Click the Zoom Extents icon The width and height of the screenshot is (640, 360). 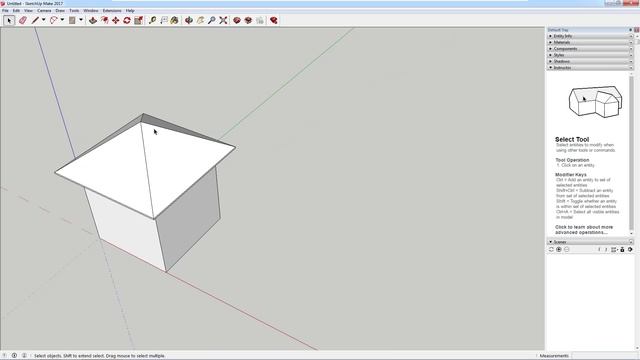[x=223, y=20]
